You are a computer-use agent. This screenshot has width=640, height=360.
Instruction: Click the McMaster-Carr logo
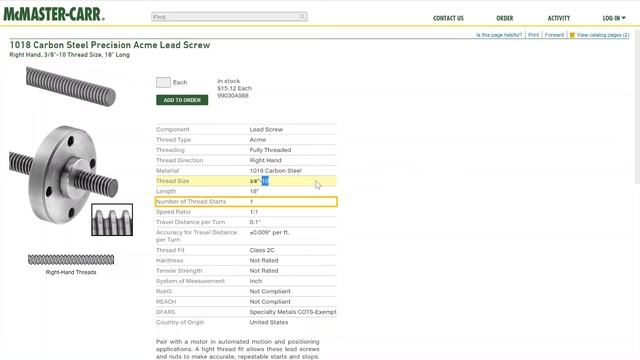54,14
